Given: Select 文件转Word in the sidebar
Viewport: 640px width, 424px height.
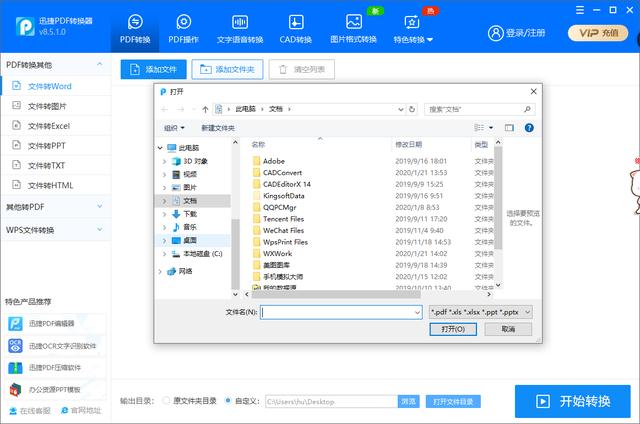Looking at the screenshot, I should click(x=56, y=86).
